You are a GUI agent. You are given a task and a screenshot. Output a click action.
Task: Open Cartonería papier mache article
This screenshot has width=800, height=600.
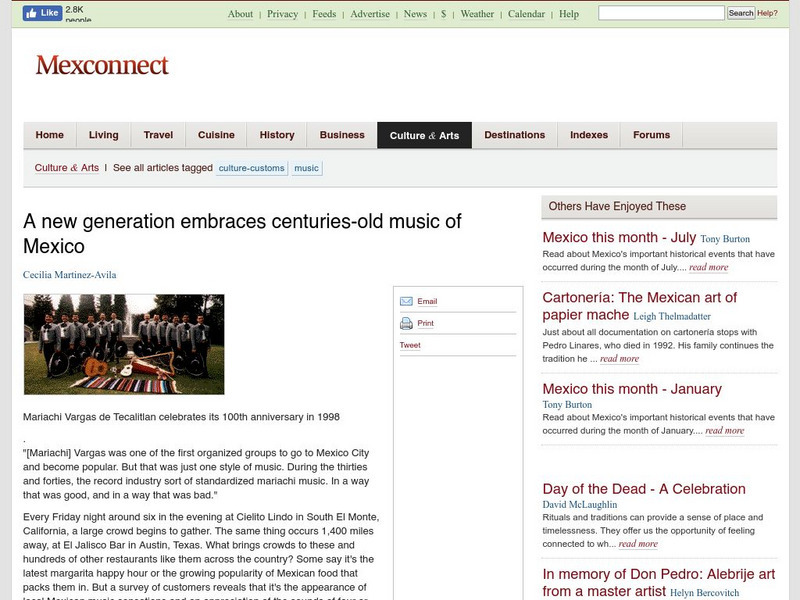(639, 306)
